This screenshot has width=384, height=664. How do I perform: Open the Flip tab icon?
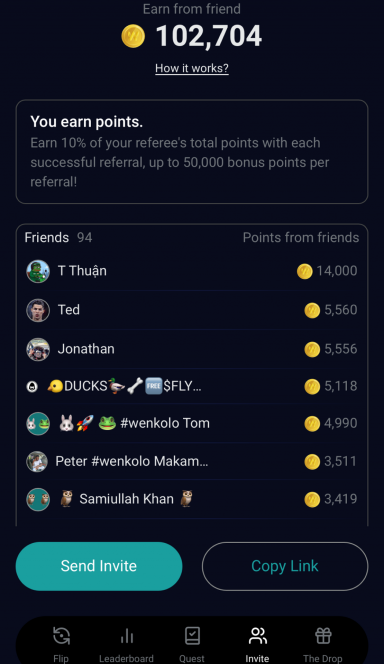click(61, 636)
